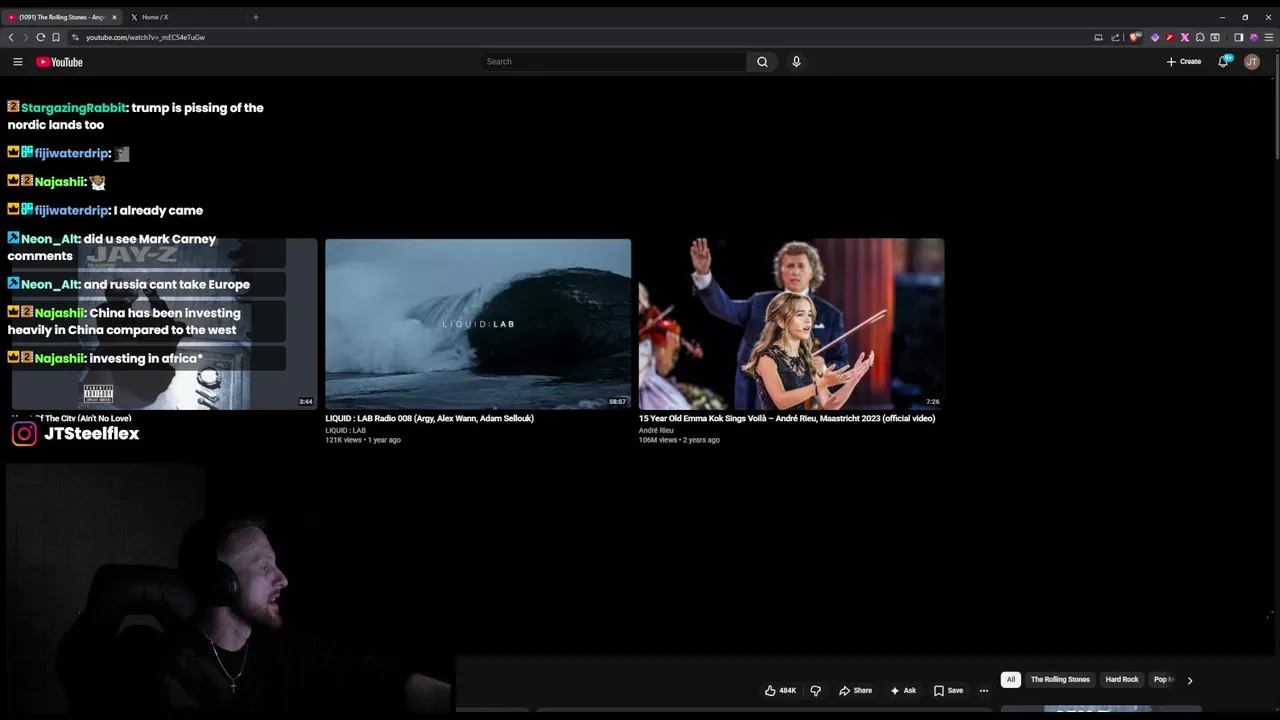The height and width of the screenshot is (720, 1280).
Task: Go back with the browser back arrow
Action: tap(11, 37)
